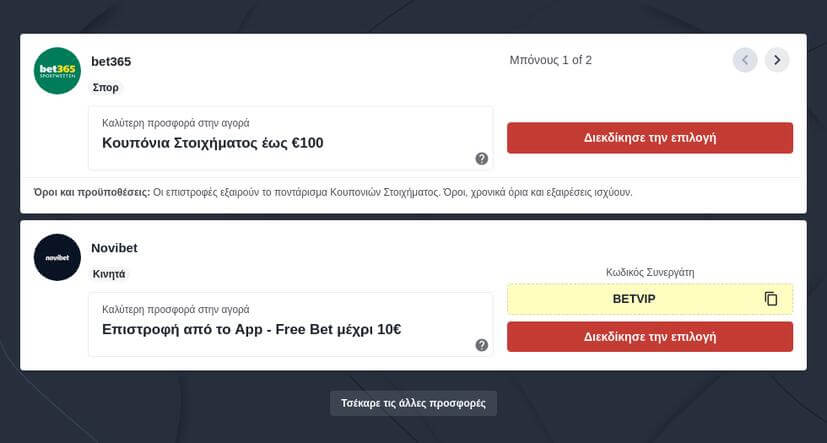Show the next bonus with right arrow

(x=777, y=60)
